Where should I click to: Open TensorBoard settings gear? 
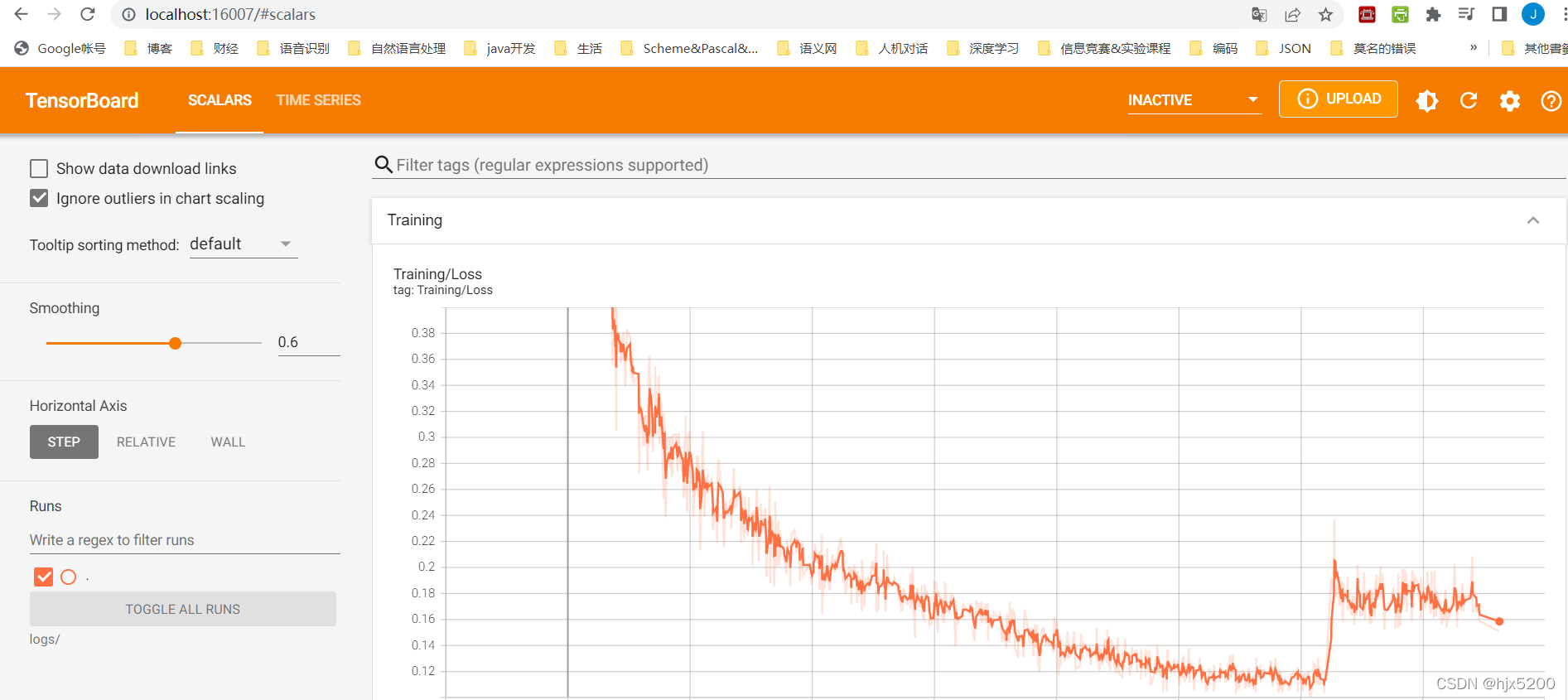[x=1510, y=101]
